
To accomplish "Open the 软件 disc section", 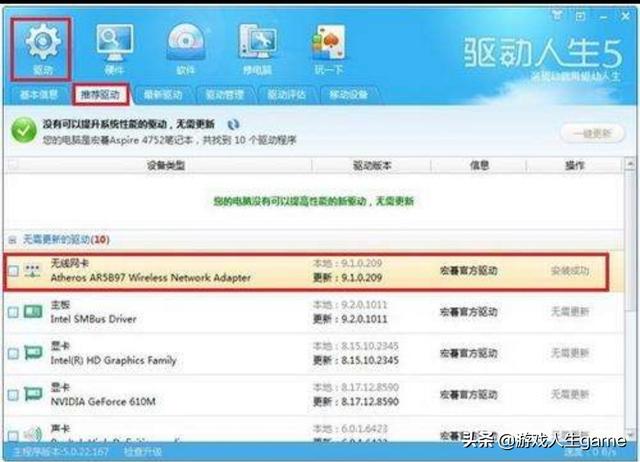I will pos(186,49).
